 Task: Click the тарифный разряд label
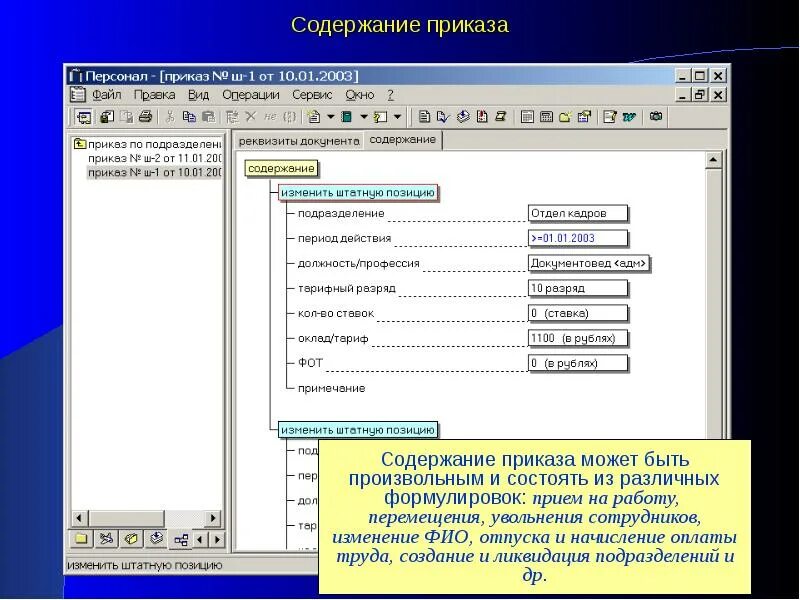(347, 288)
